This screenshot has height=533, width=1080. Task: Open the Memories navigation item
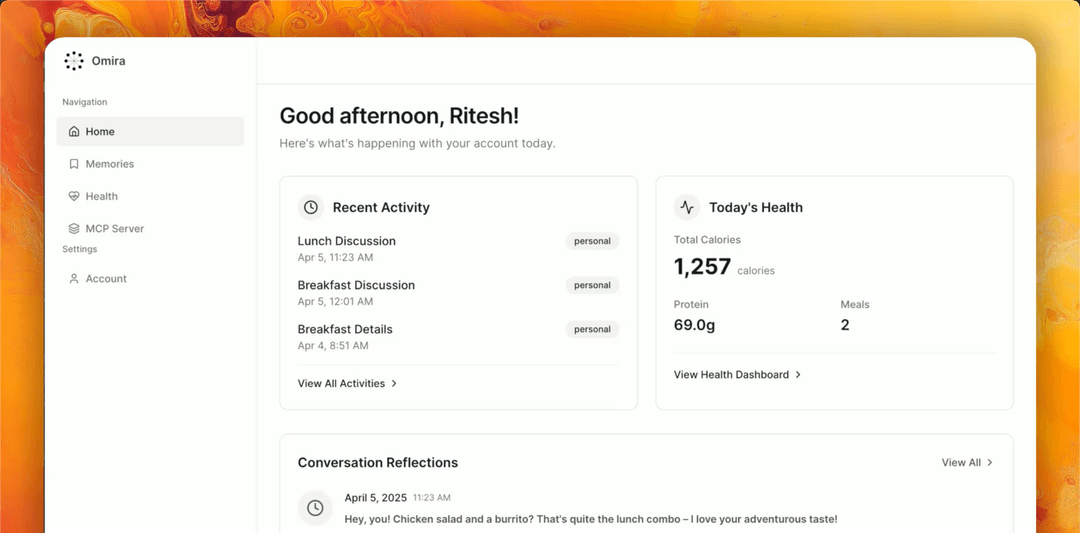tap(150, 164)
